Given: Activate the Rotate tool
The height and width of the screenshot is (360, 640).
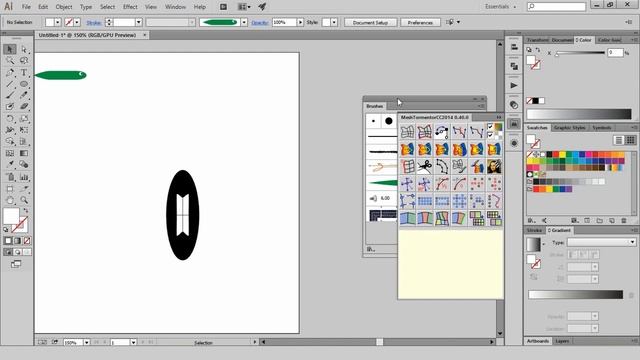Looking at the screenshot, I should pyautogui.click(x=10, y=119).
